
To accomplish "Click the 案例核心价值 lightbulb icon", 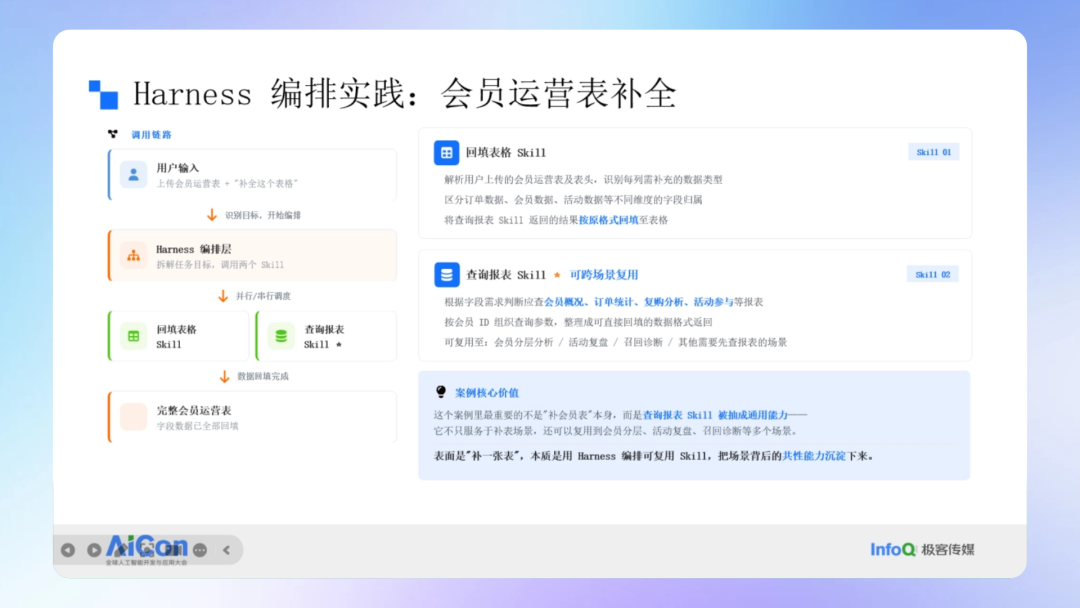I will (441, 392).
